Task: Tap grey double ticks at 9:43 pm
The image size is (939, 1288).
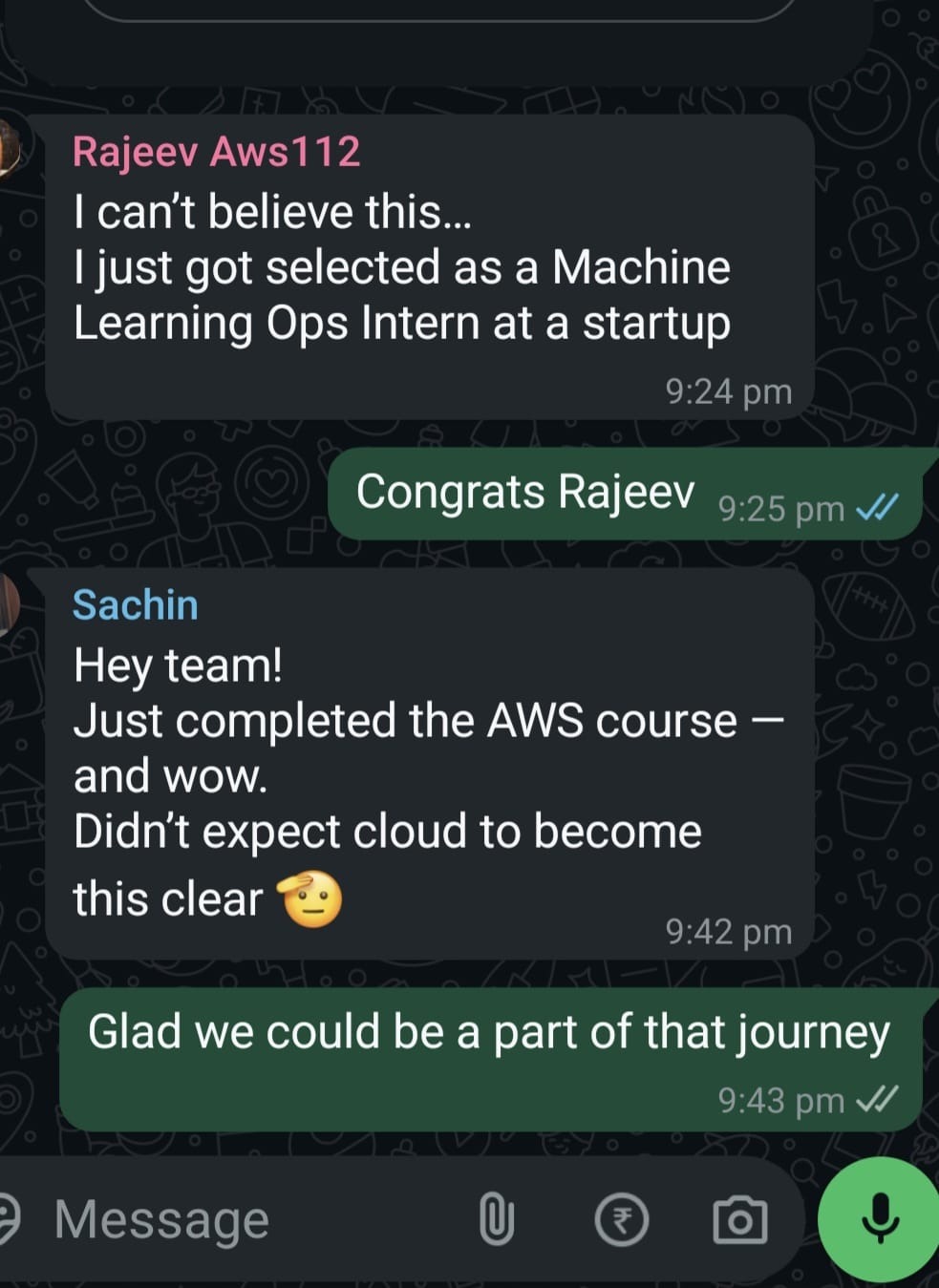Action: click(877, 1100)
